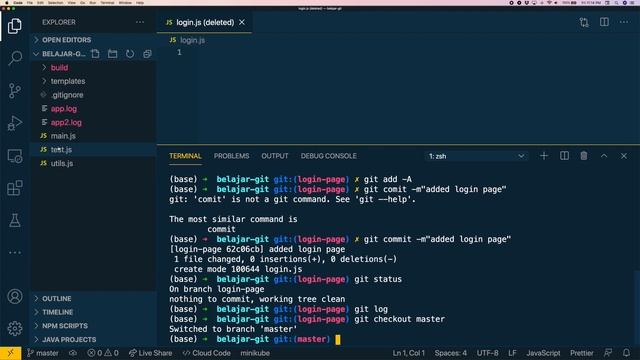Open the Explorer view in activity bar
The height and width of the screenshot is (360, 640).
tap(15, 26)
